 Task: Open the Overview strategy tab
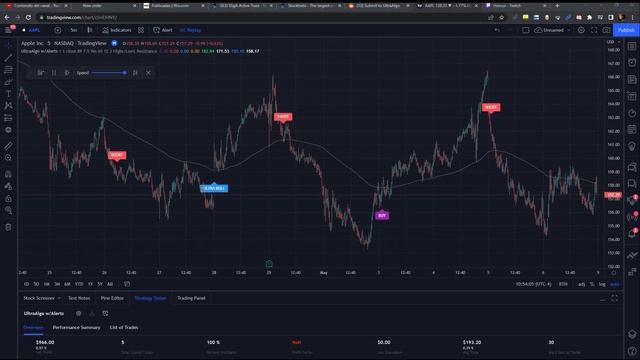pyautogui.click(x=33, y=327)
